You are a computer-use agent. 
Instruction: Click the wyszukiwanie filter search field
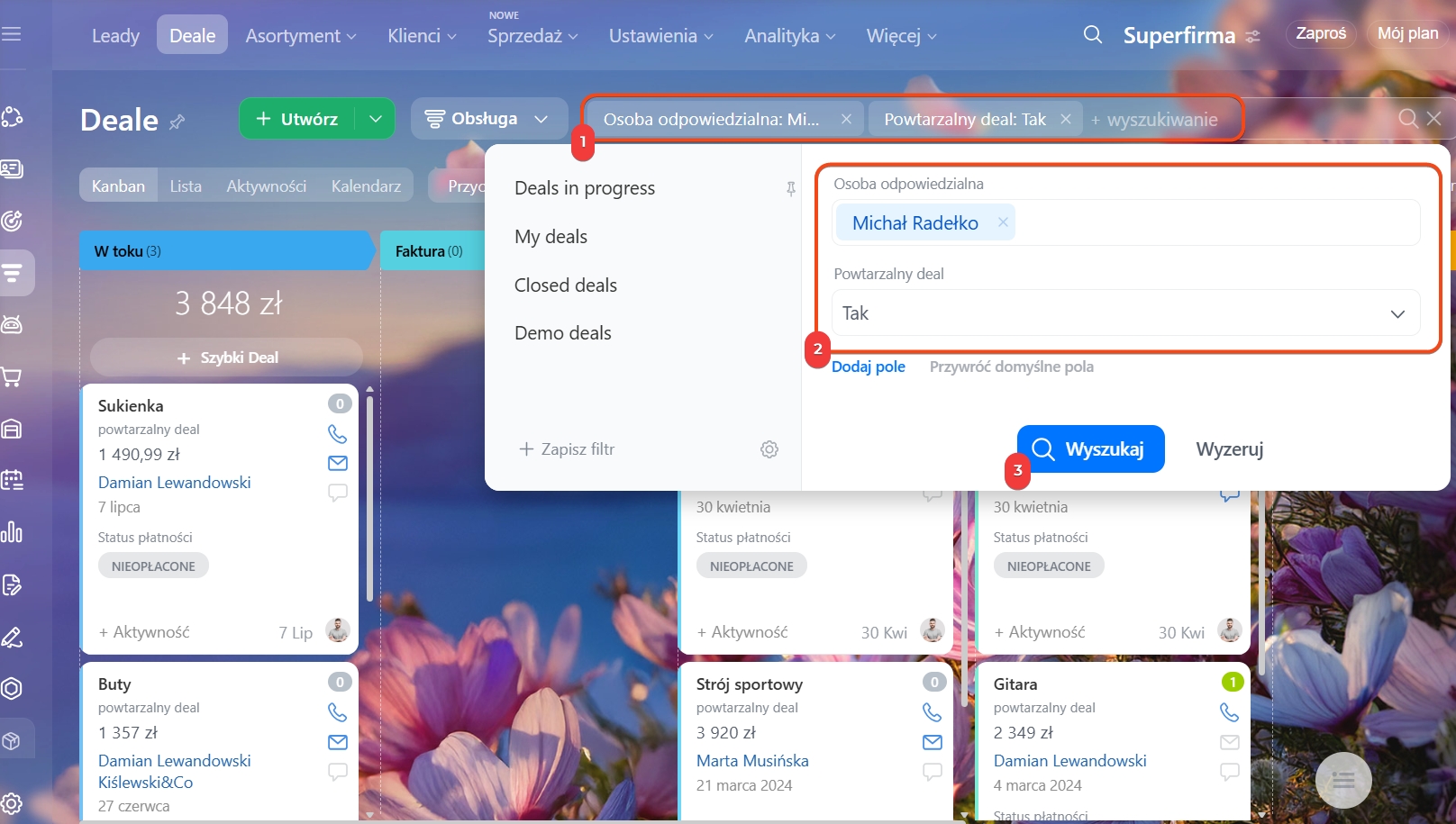click(1161, 120)
